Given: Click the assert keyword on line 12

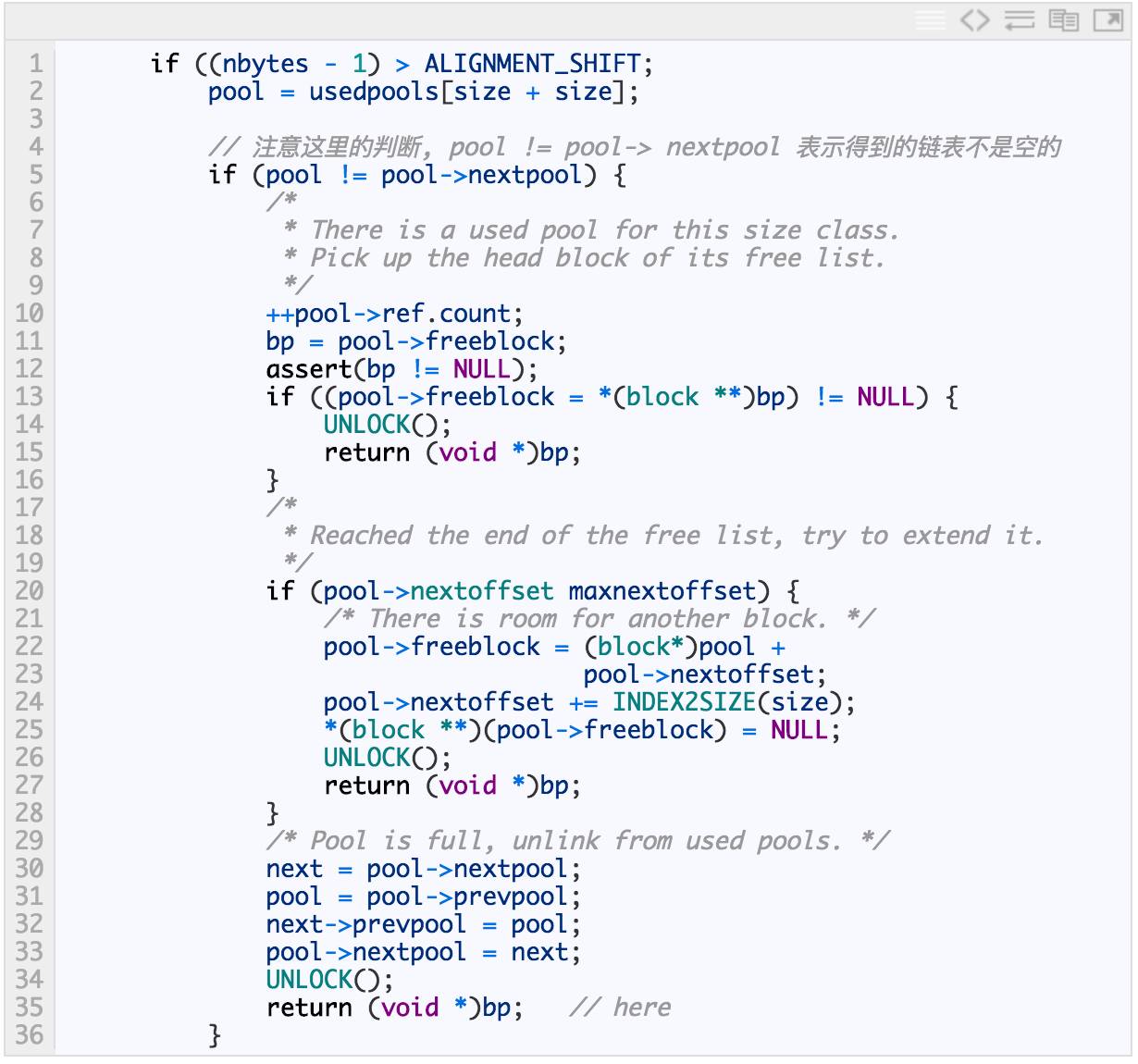Looking at the screenshot, I should 308,369.
